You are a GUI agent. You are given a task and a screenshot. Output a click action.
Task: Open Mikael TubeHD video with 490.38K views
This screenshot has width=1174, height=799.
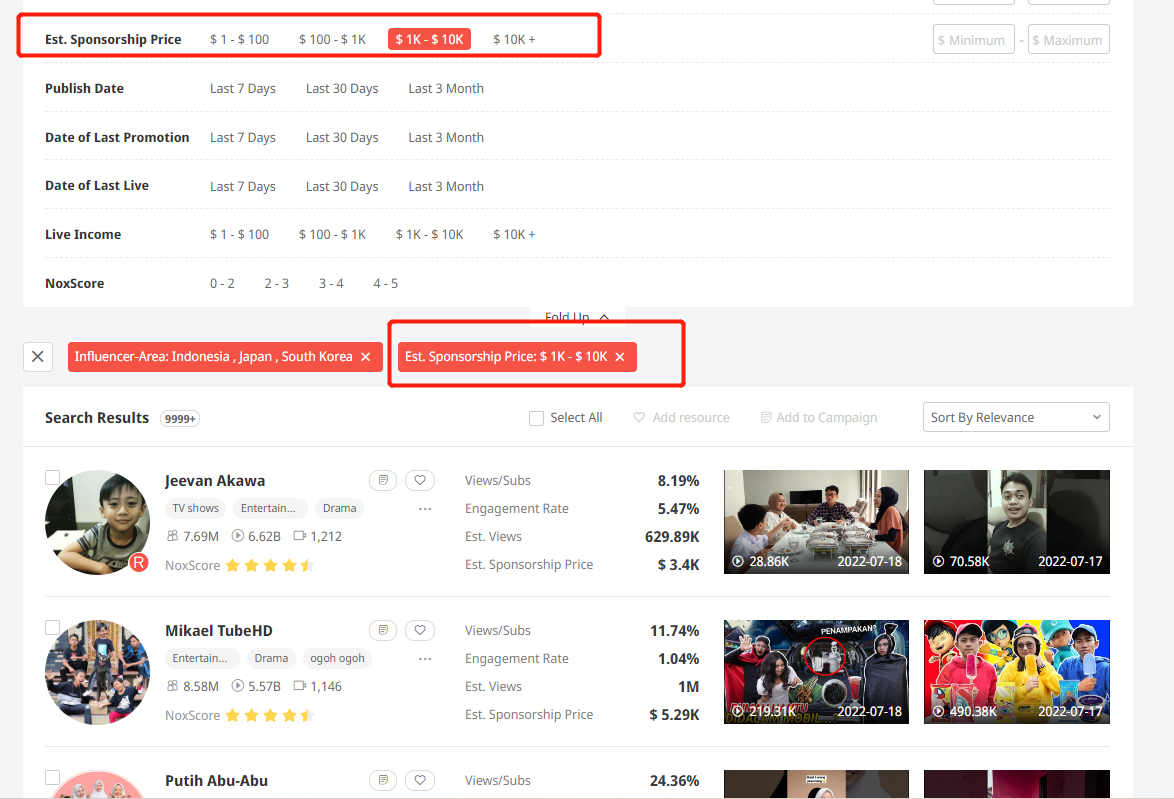1017,672
